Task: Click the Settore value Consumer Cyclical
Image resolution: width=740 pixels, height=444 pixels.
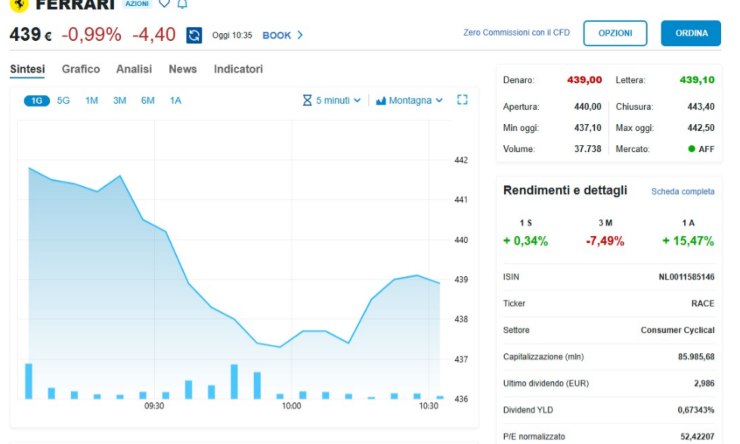Action: coord(677,330)
